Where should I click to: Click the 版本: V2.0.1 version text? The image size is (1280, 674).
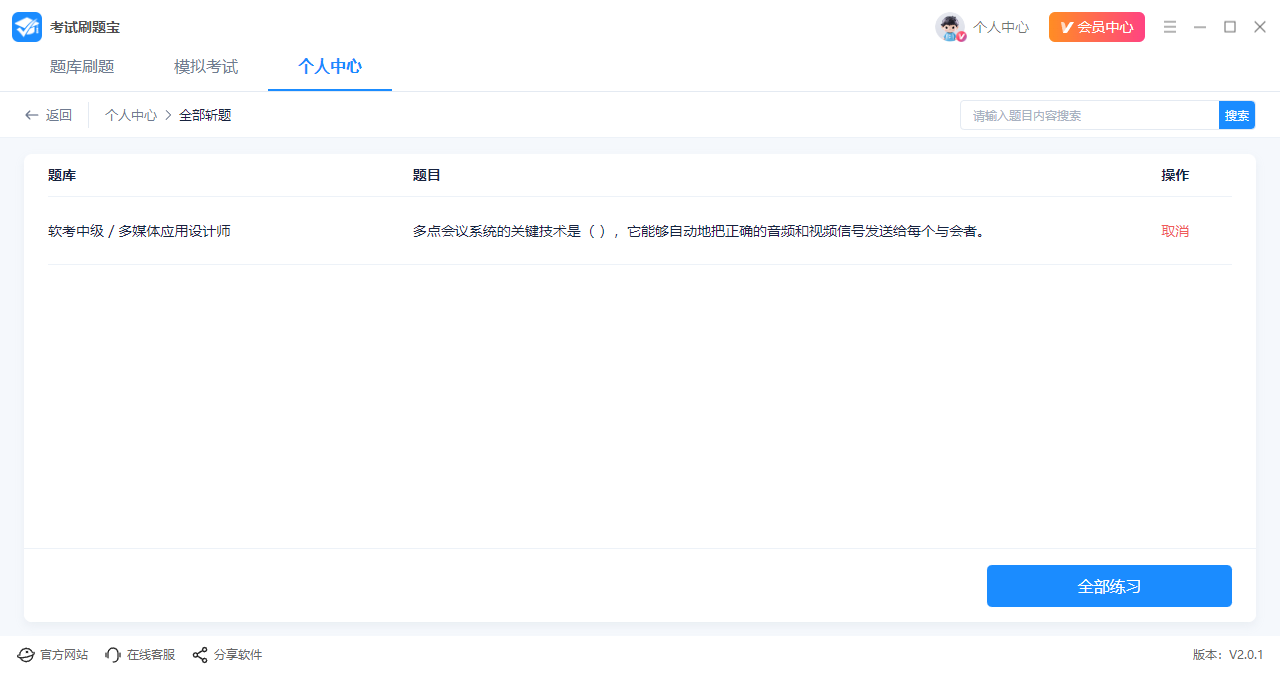click(1228, 655)
